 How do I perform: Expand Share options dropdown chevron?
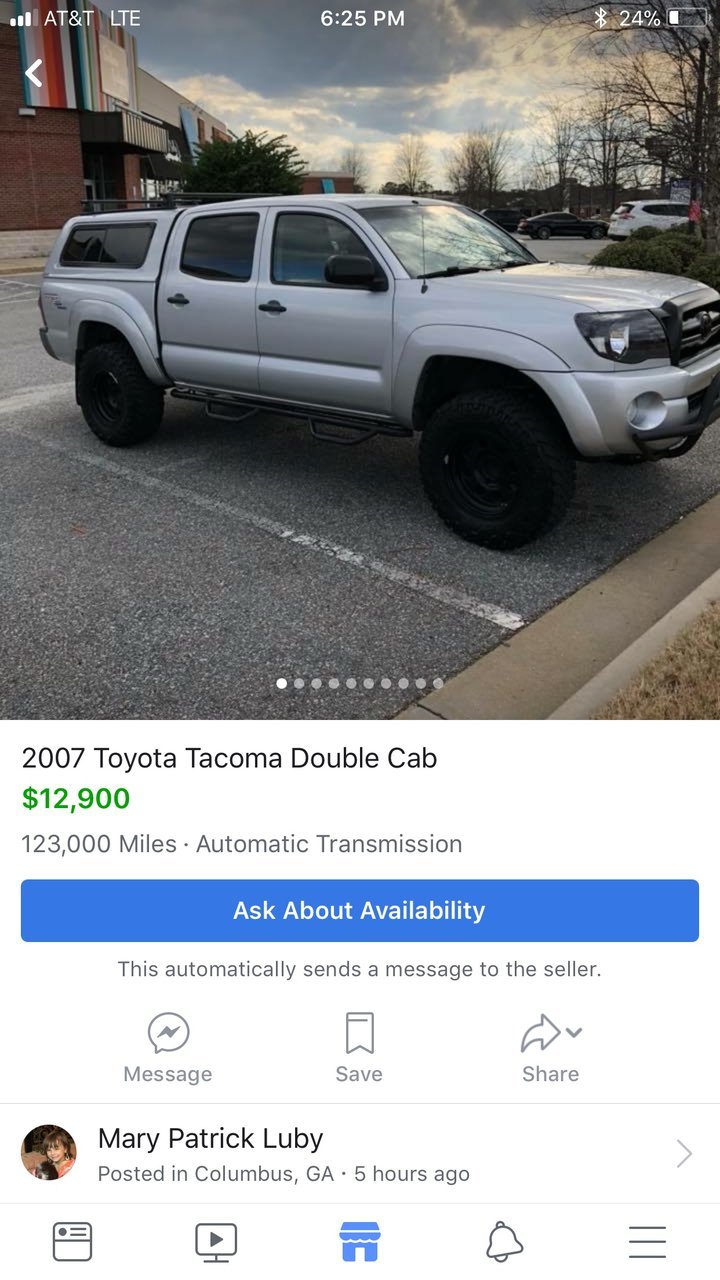(x=574, y=1032)
